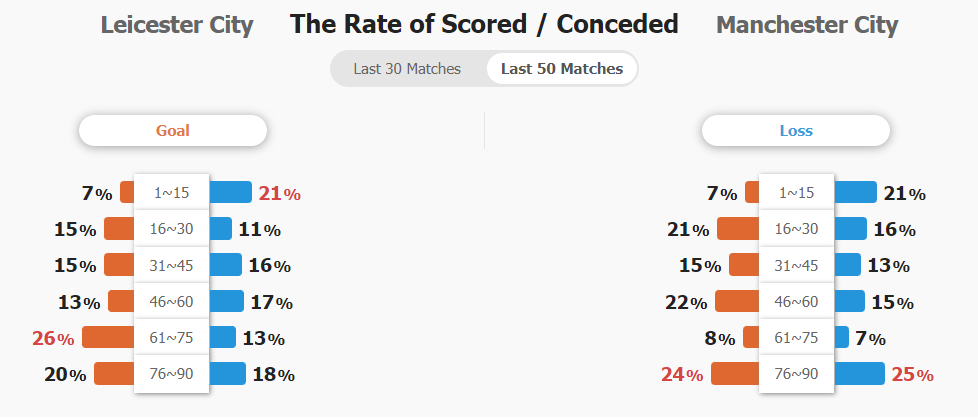978x418 pixels.
Task: Select the Last 50 Matches tab
Action: (562, 69)
